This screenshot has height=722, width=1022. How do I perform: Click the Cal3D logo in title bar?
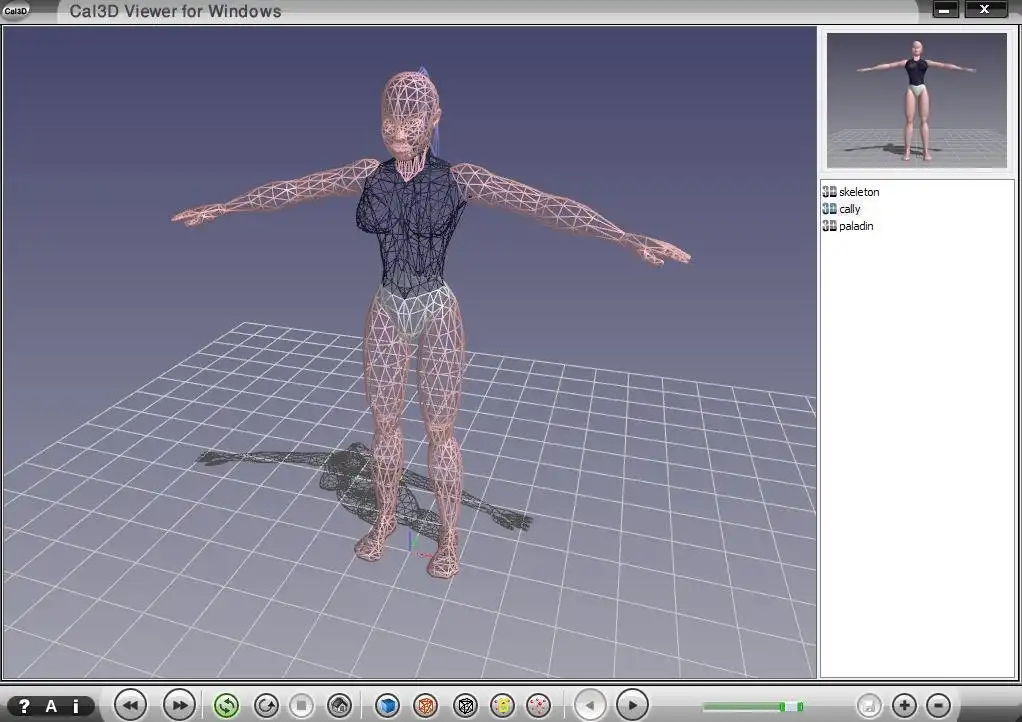pos(16,10)
